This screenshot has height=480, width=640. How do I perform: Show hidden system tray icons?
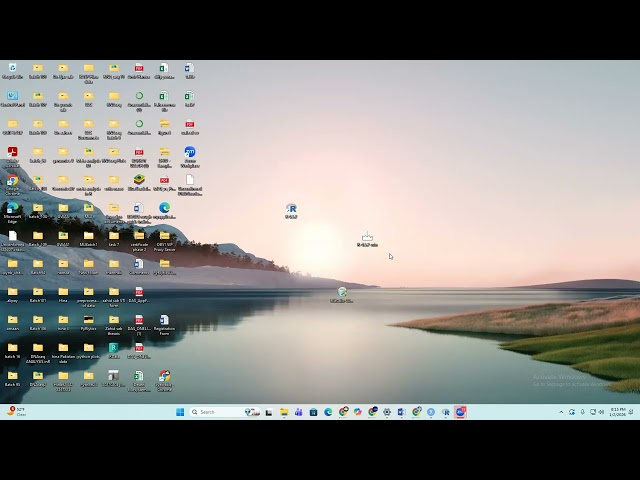(x=562, y=412)
